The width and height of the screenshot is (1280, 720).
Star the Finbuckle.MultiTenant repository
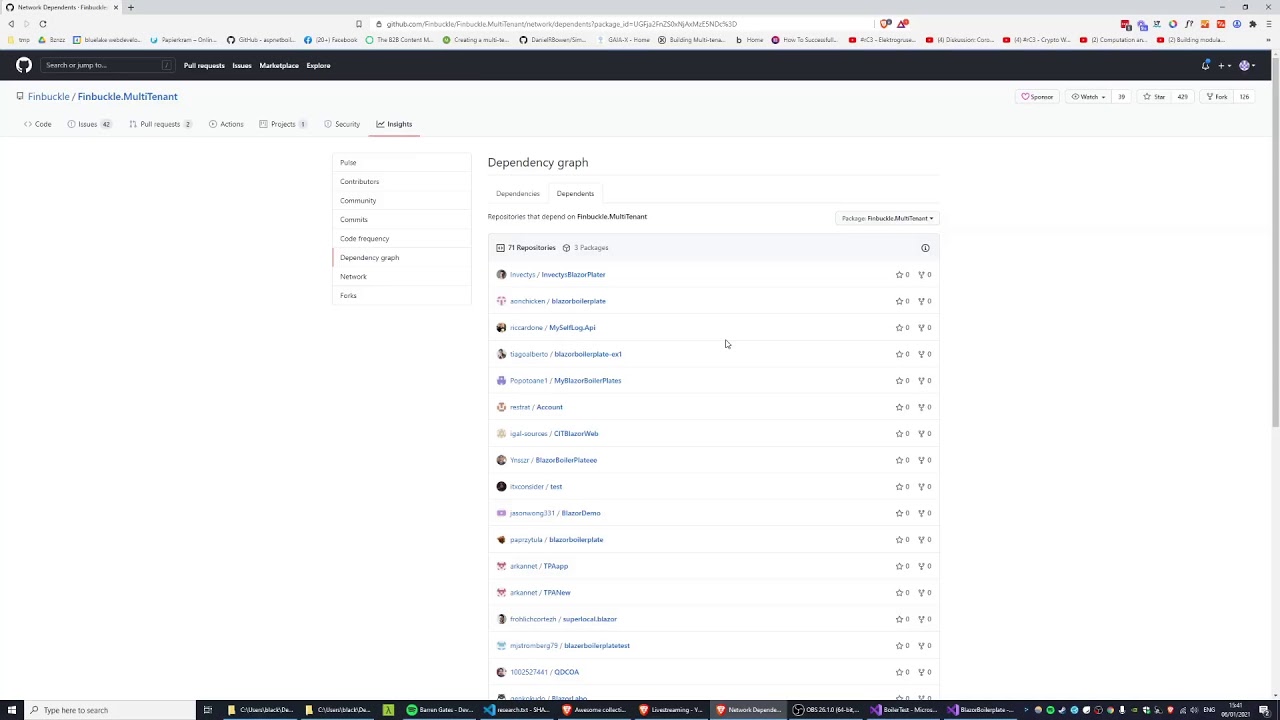(x=1155, y=97)
